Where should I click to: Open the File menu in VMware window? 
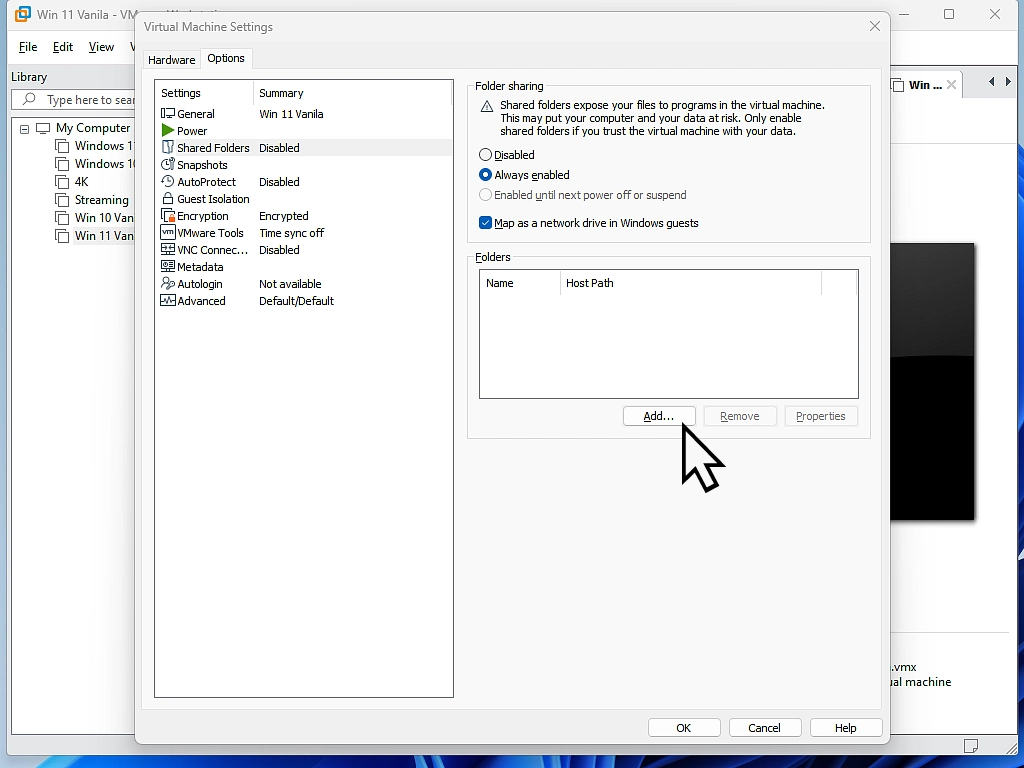pyautogui.click(x=28, y=47)
